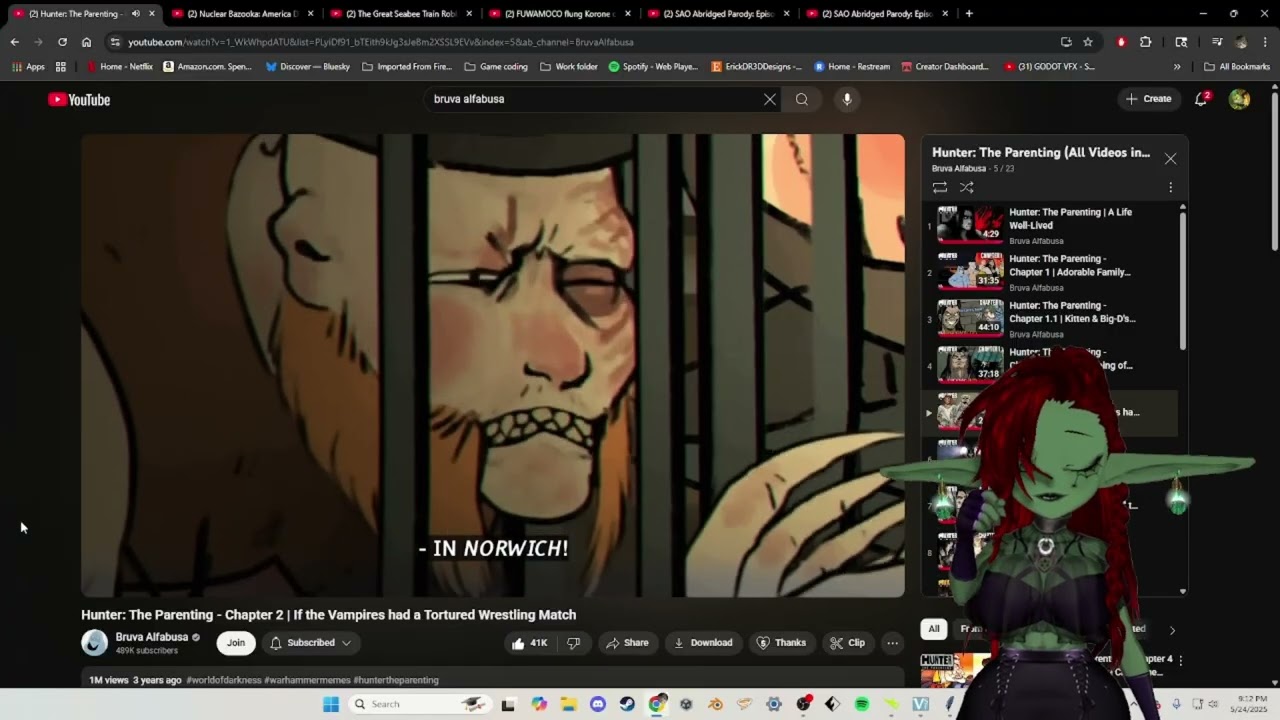
Task: Switch to FUWAMOCO flung Korone tab
Action: (560, 14)
